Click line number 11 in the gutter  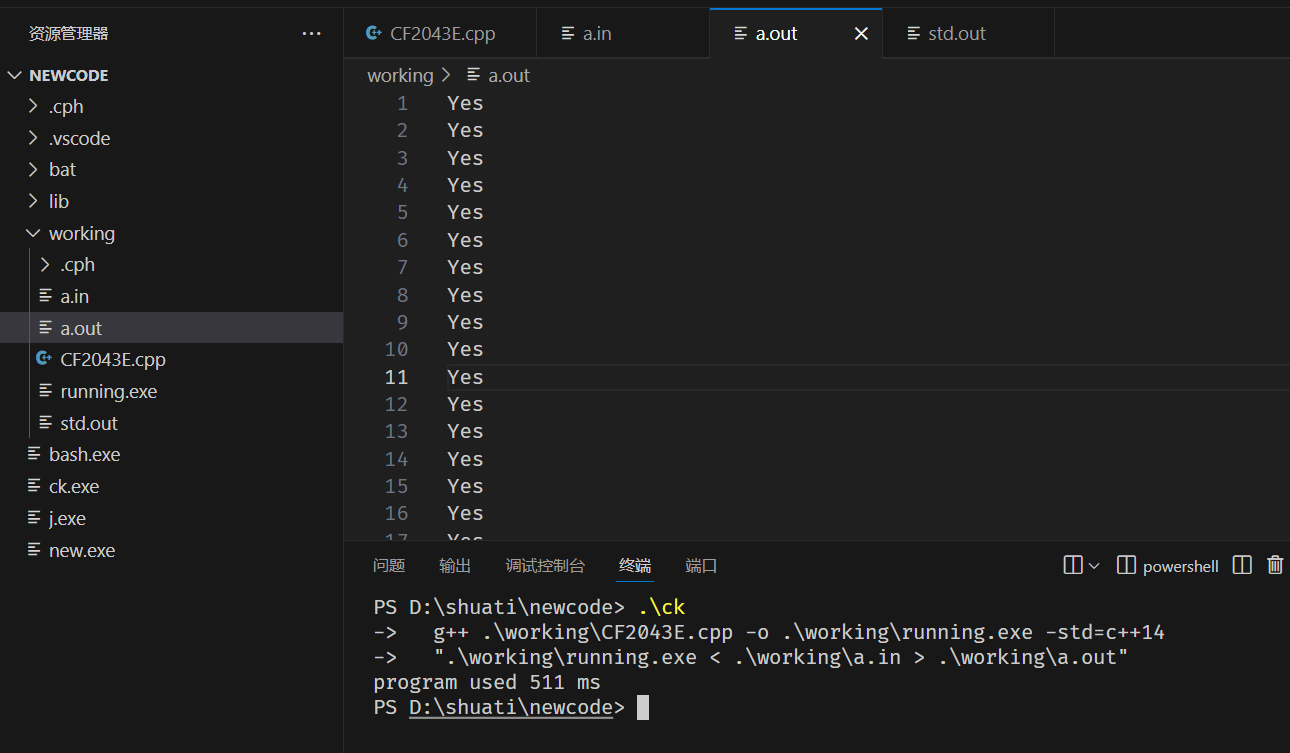coord(396,377)
